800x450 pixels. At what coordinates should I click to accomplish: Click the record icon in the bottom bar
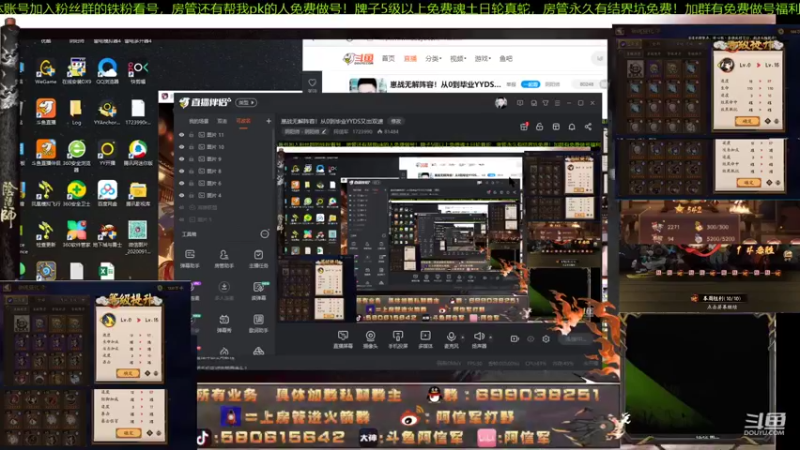click(514, 339)
